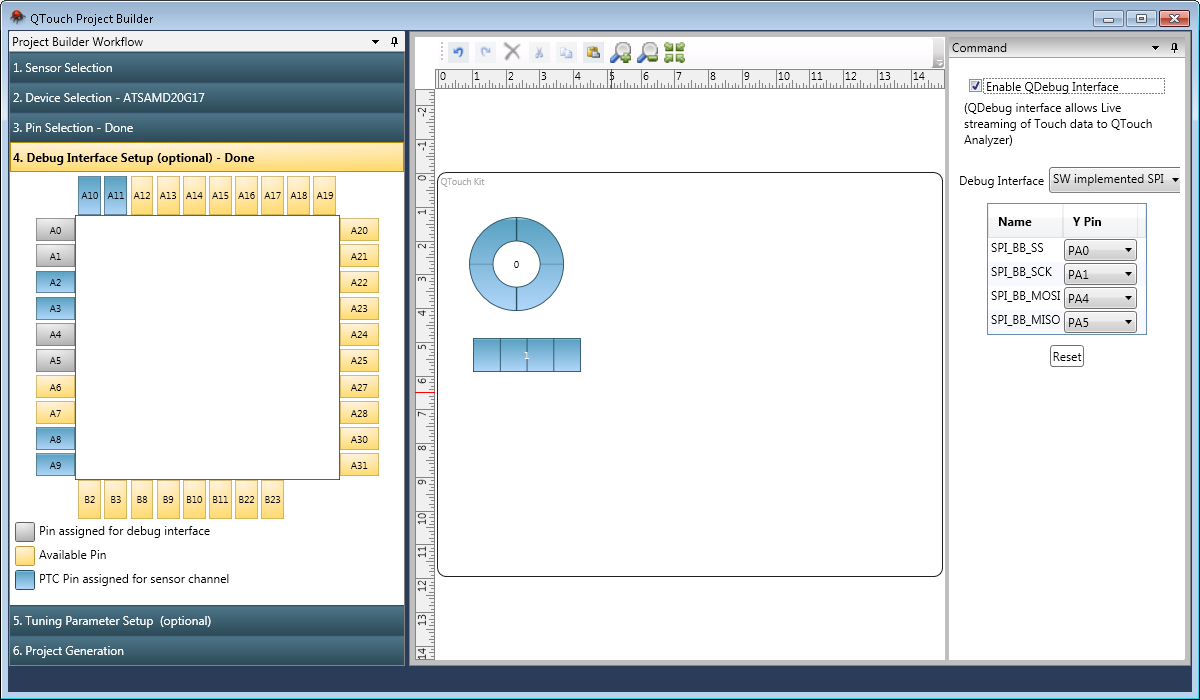Screen dimensions: 1200x700
Task: Select pin A0 on chip diagram
Action: (56, 231)
